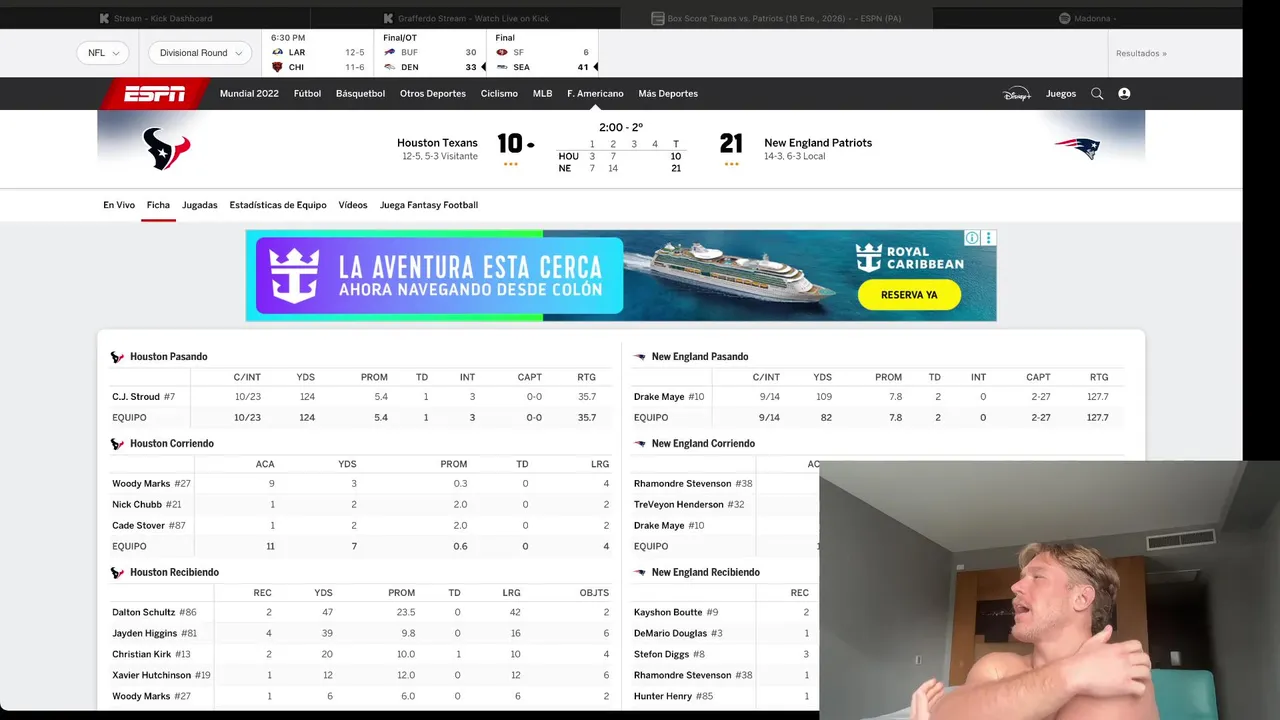Open Básquetbol menu
The image size is (1280, 720).
point(360,94)
